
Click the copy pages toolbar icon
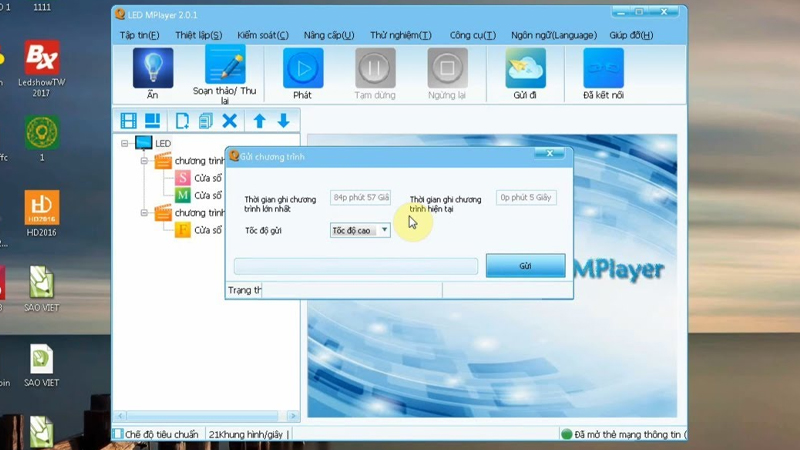coord(206,121)
